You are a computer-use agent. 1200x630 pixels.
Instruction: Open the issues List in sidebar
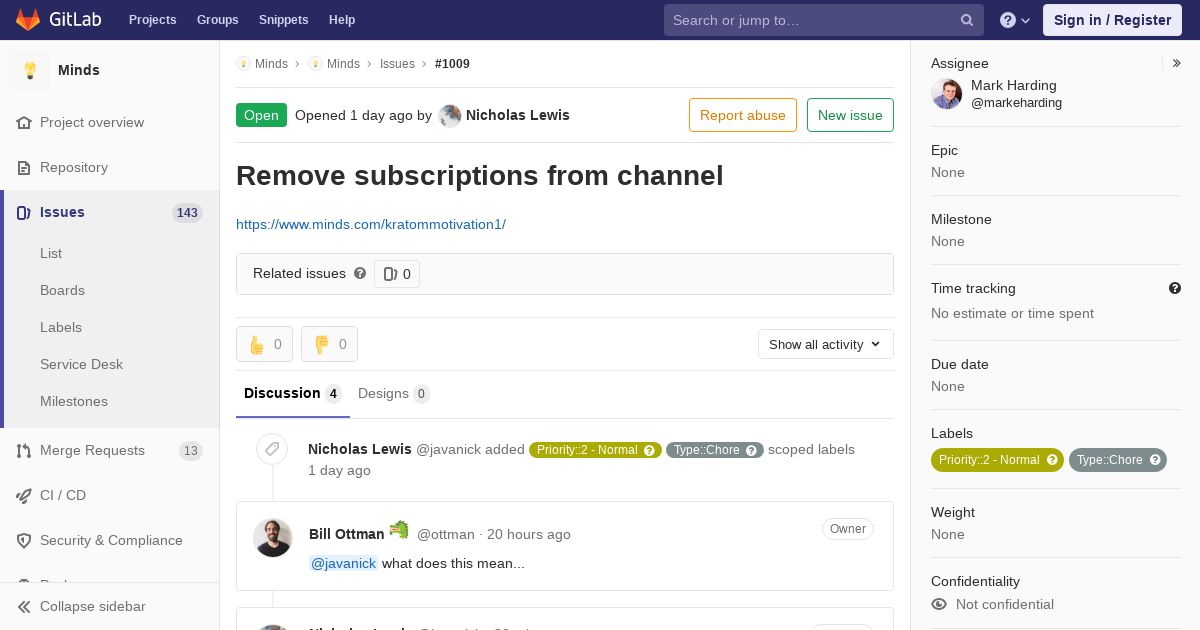pyautogui.click(x=51, y=253)
